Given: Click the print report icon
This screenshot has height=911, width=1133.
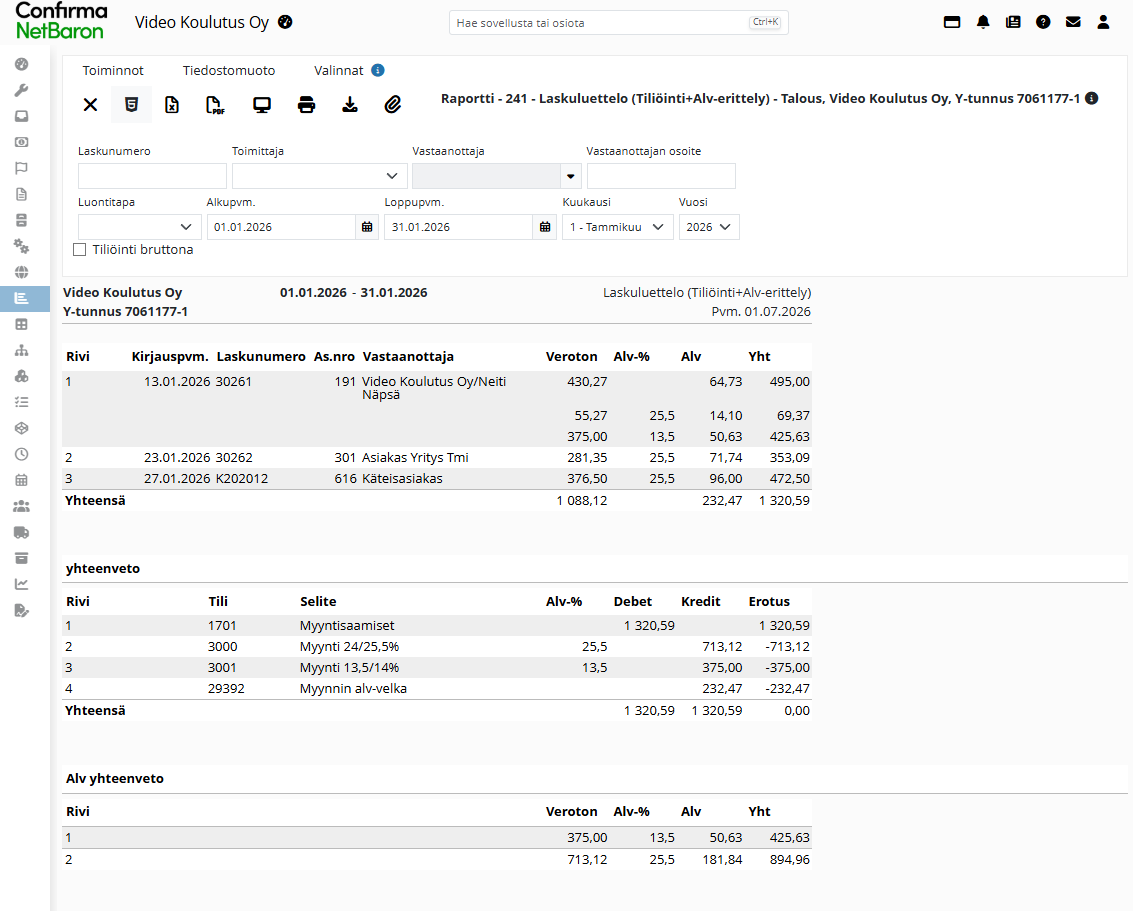Looking at the screenshot, I should click(306, 105).
